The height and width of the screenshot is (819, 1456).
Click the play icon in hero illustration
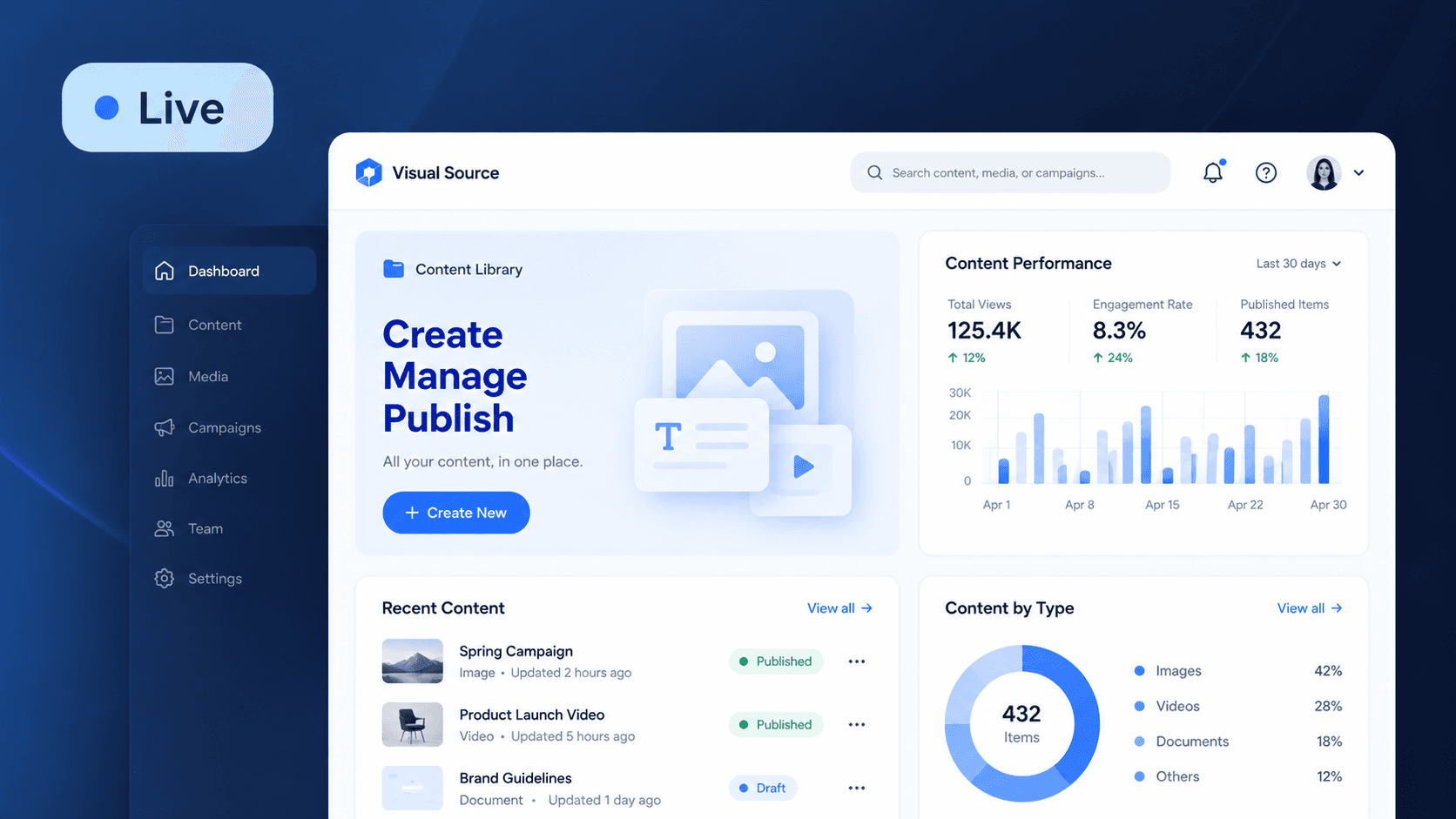tap(804, 467)
